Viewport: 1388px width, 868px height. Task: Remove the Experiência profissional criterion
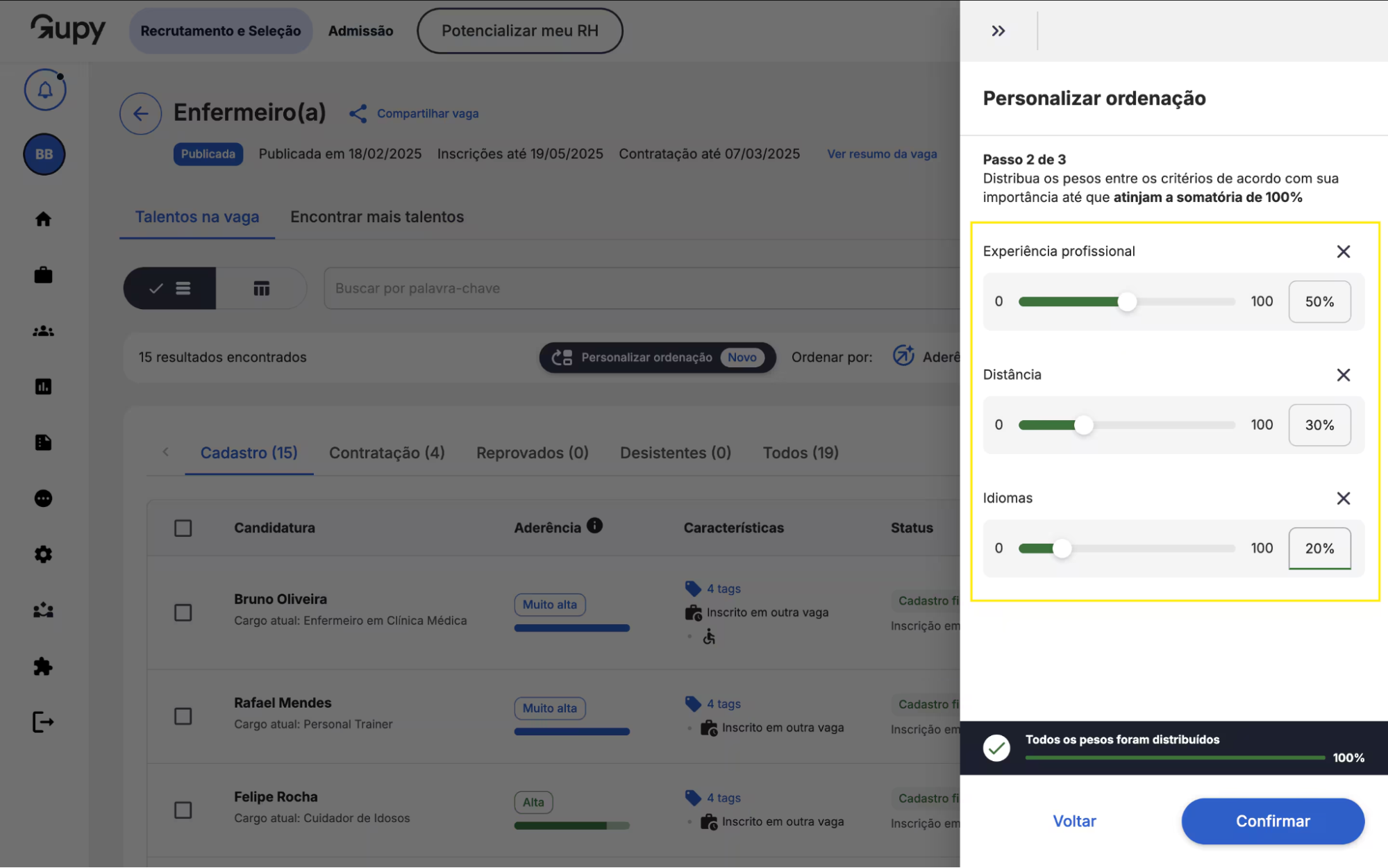tap(1343, 251)
